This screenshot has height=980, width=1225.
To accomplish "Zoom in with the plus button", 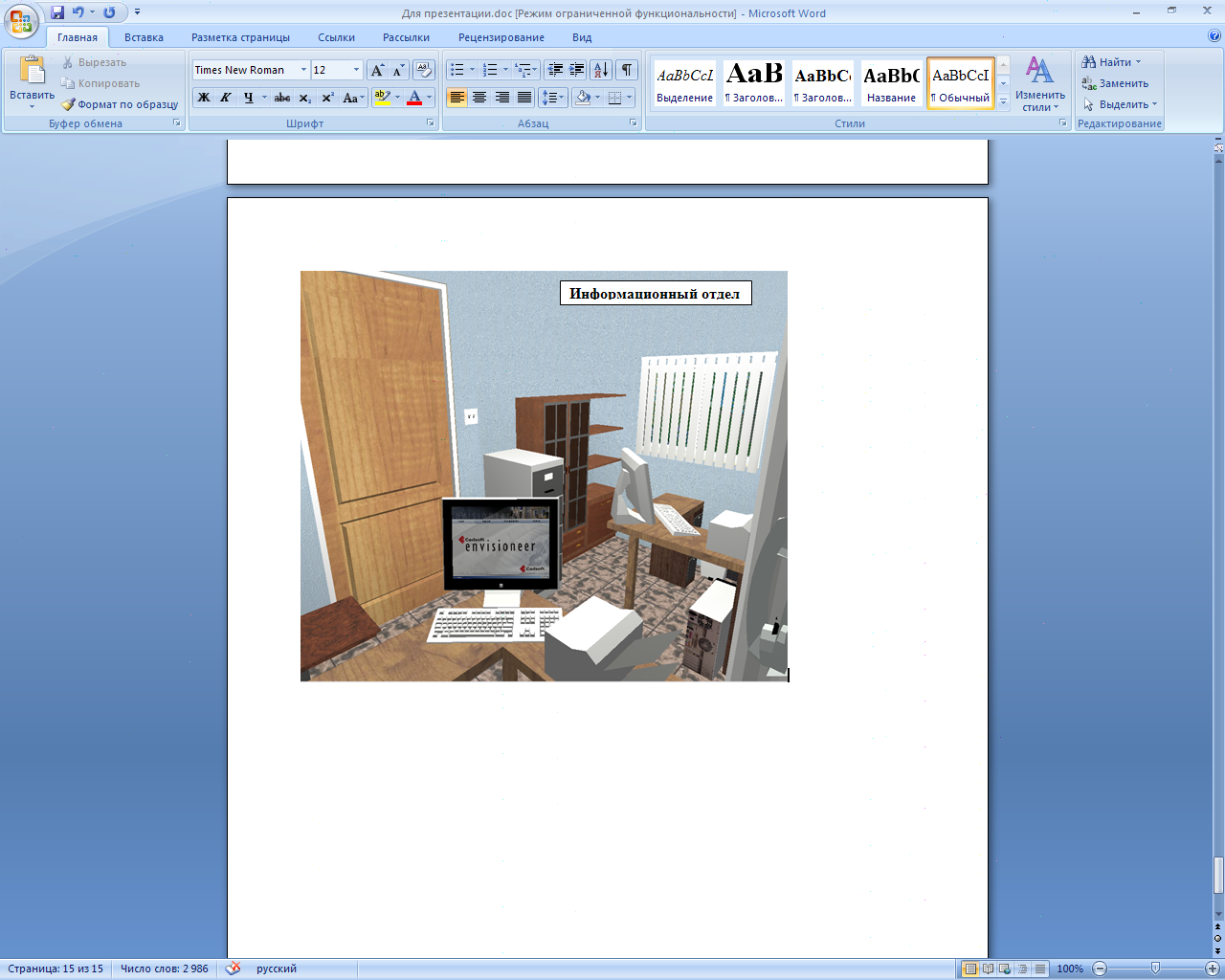I will click(x=1212, y=969).
